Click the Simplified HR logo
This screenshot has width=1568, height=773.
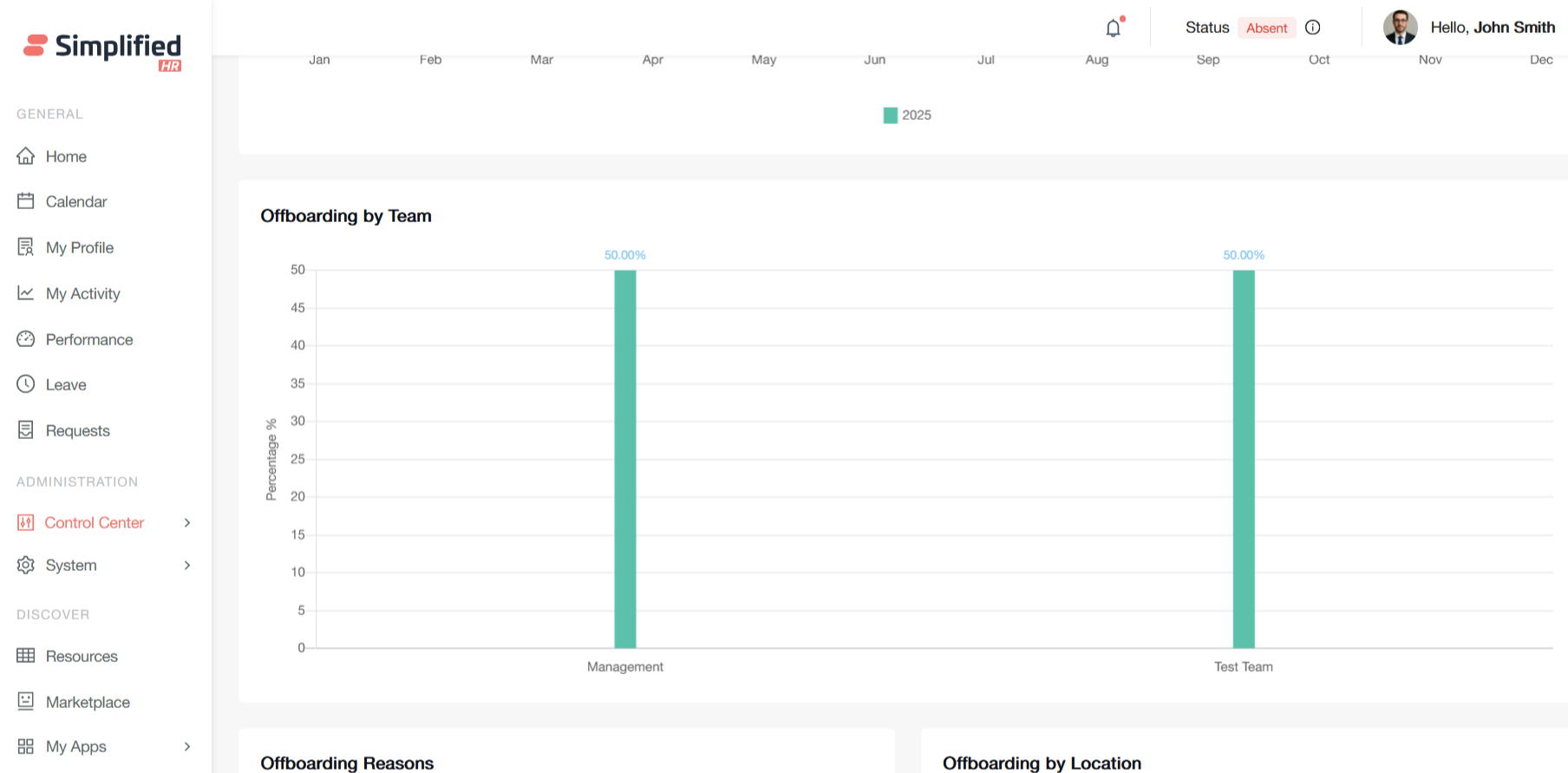pyautogui.click(x=103, y=49)
